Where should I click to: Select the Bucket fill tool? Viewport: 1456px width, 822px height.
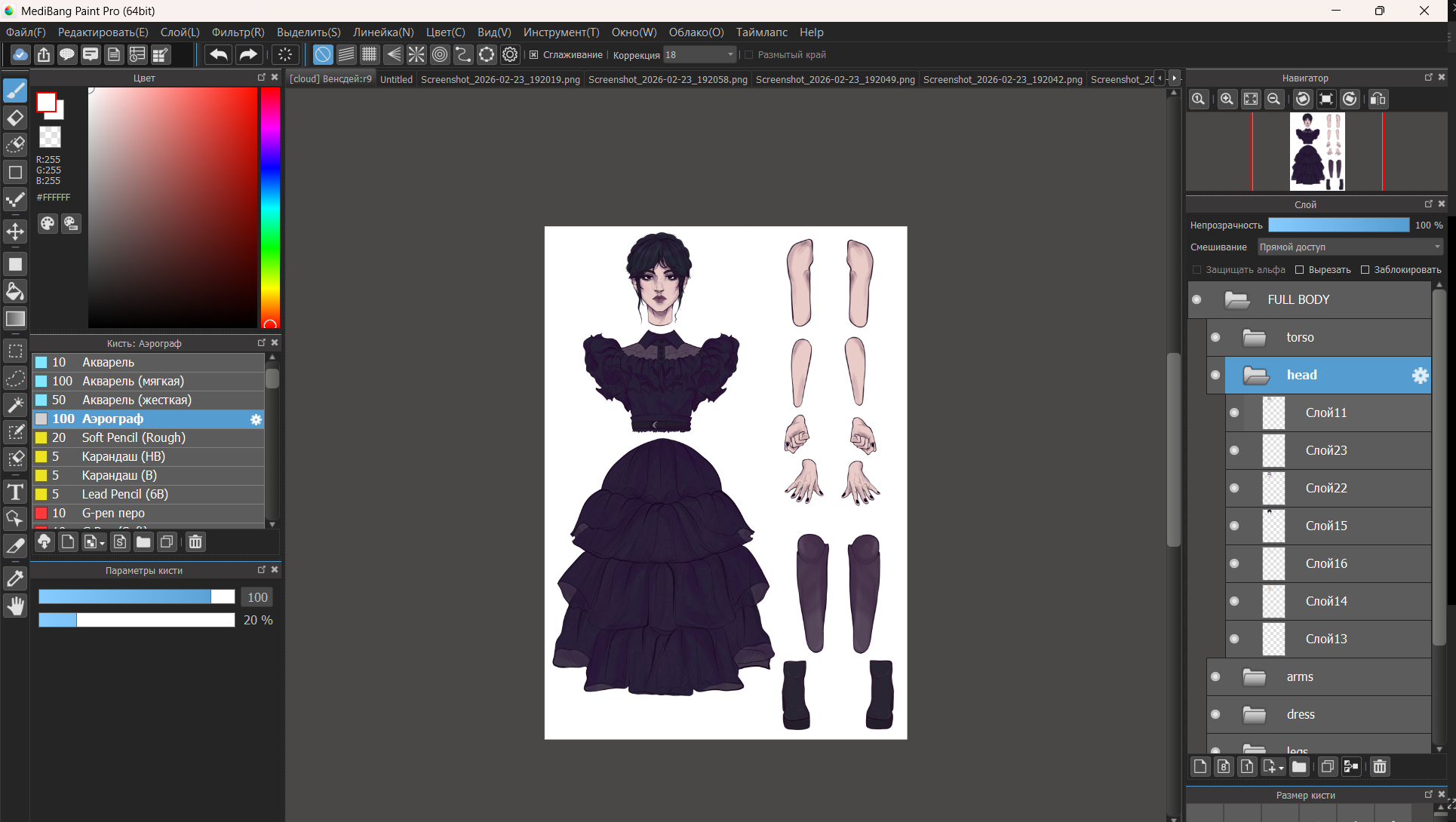click(x=15, y=292)
